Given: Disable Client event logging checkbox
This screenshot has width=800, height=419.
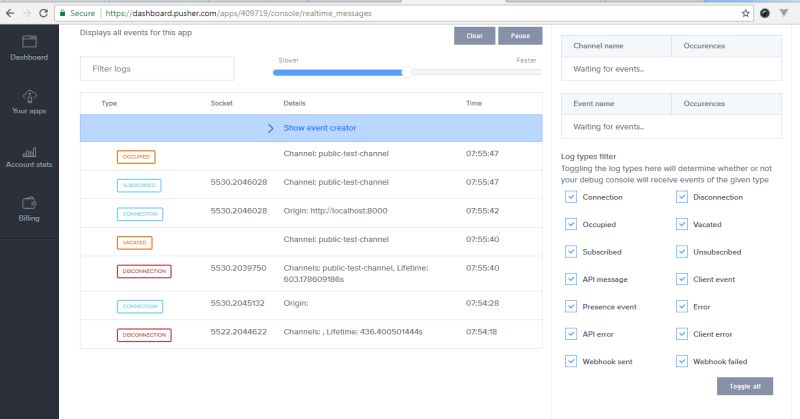Looking at the screenshot, I should click(x=682, y=279).
